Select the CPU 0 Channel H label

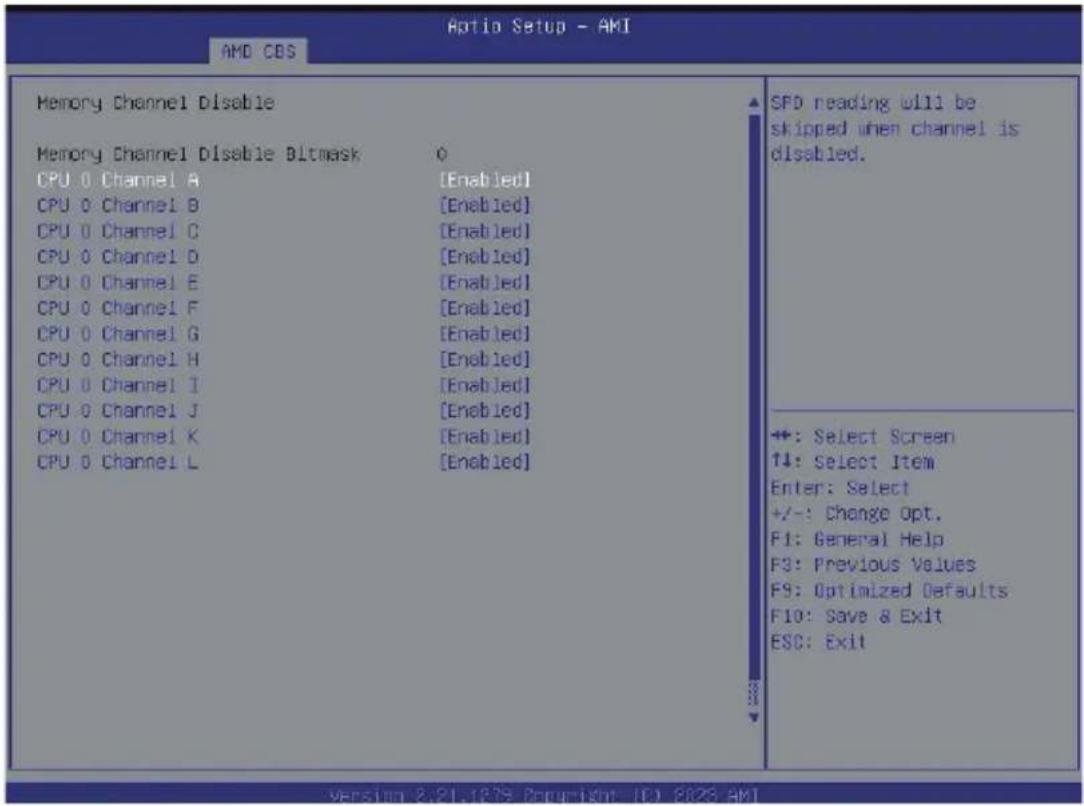[118, 359]
